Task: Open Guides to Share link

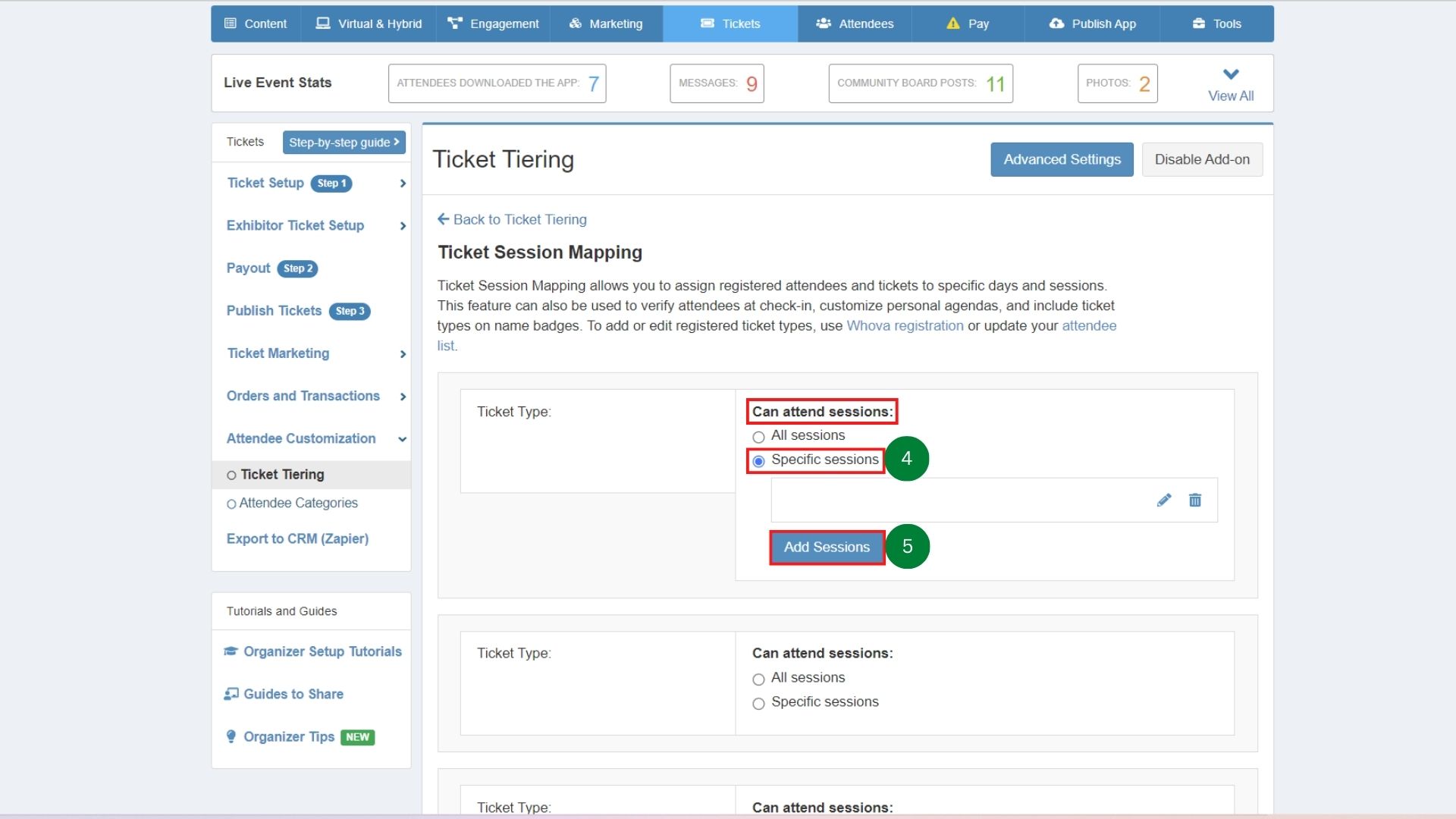Action: coord(293,694)
